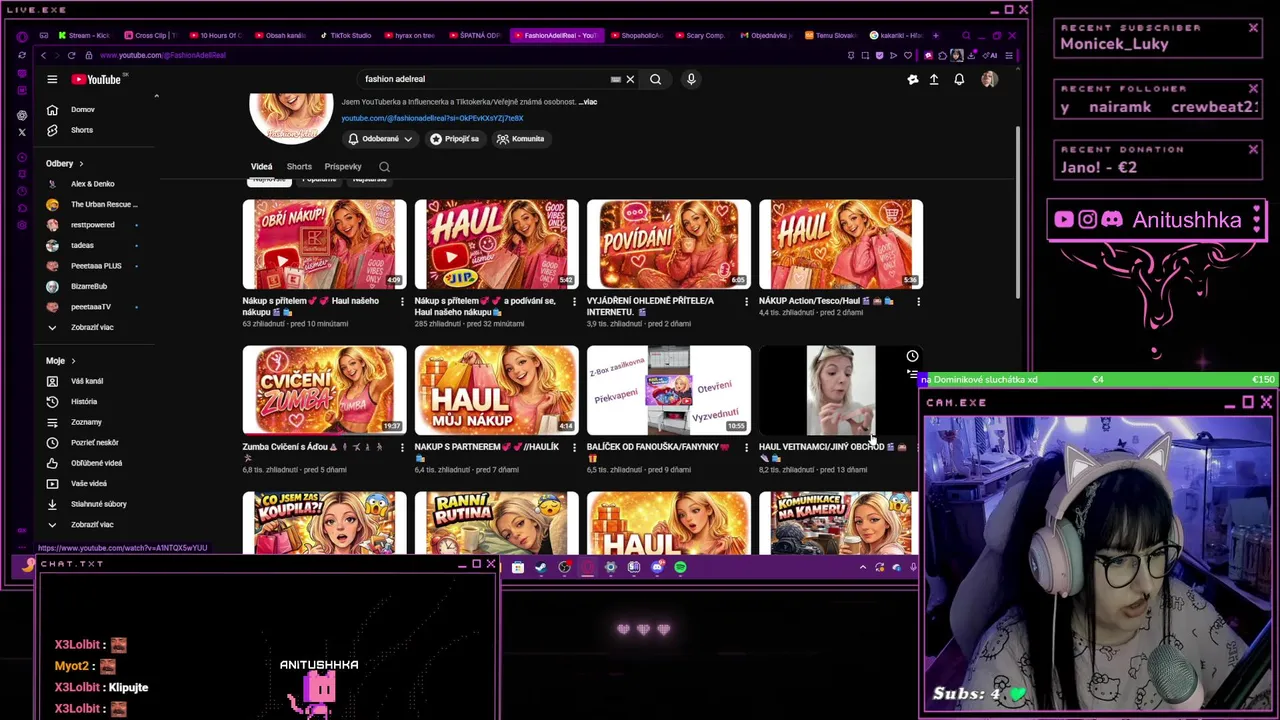This screenshot has width=1280, height=720.
Task: Open the Alex & Denko subscription
Action: [92, 184]
